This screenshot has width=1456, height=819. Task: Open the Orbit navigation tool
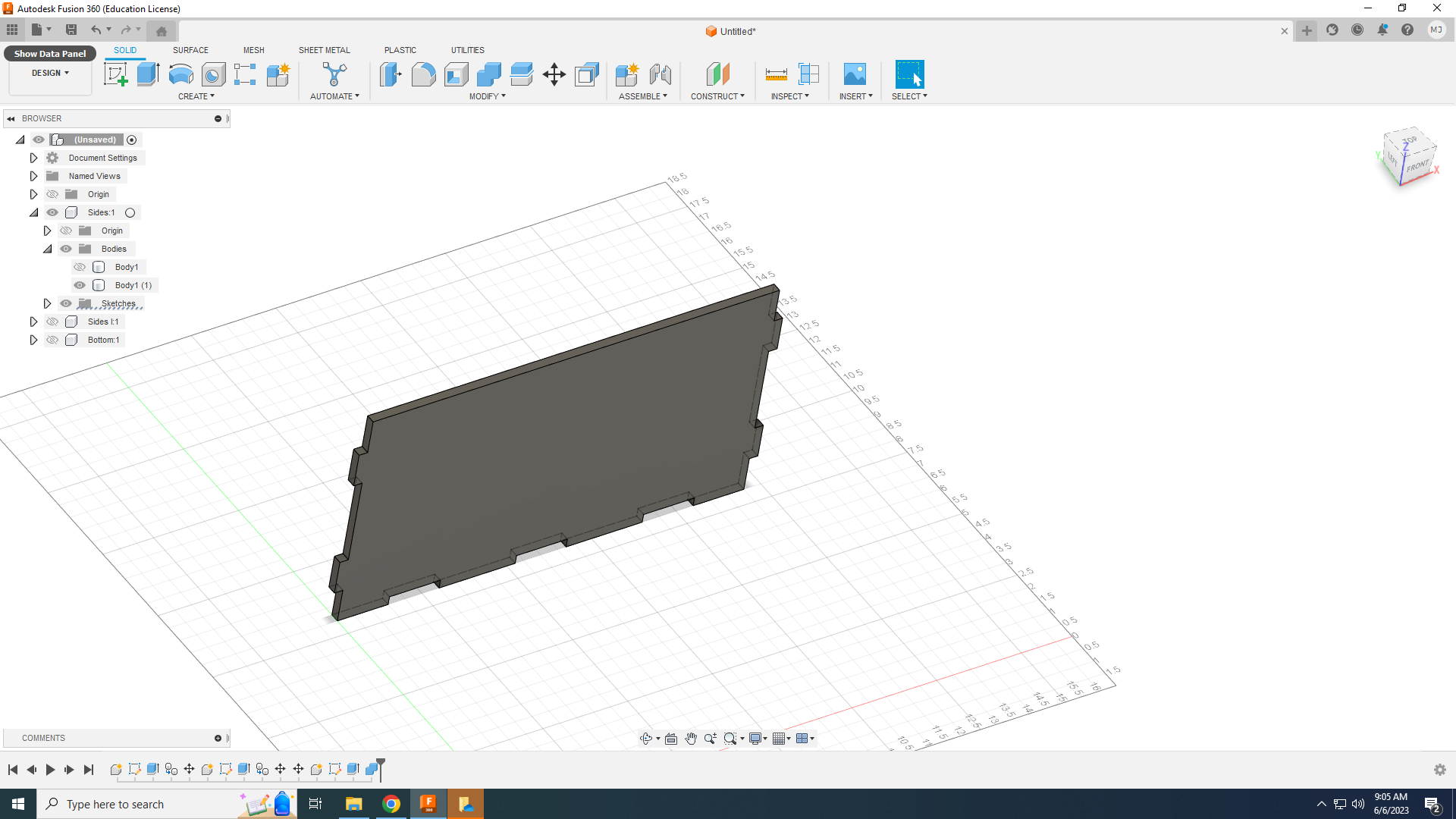[x=646, y=739]
